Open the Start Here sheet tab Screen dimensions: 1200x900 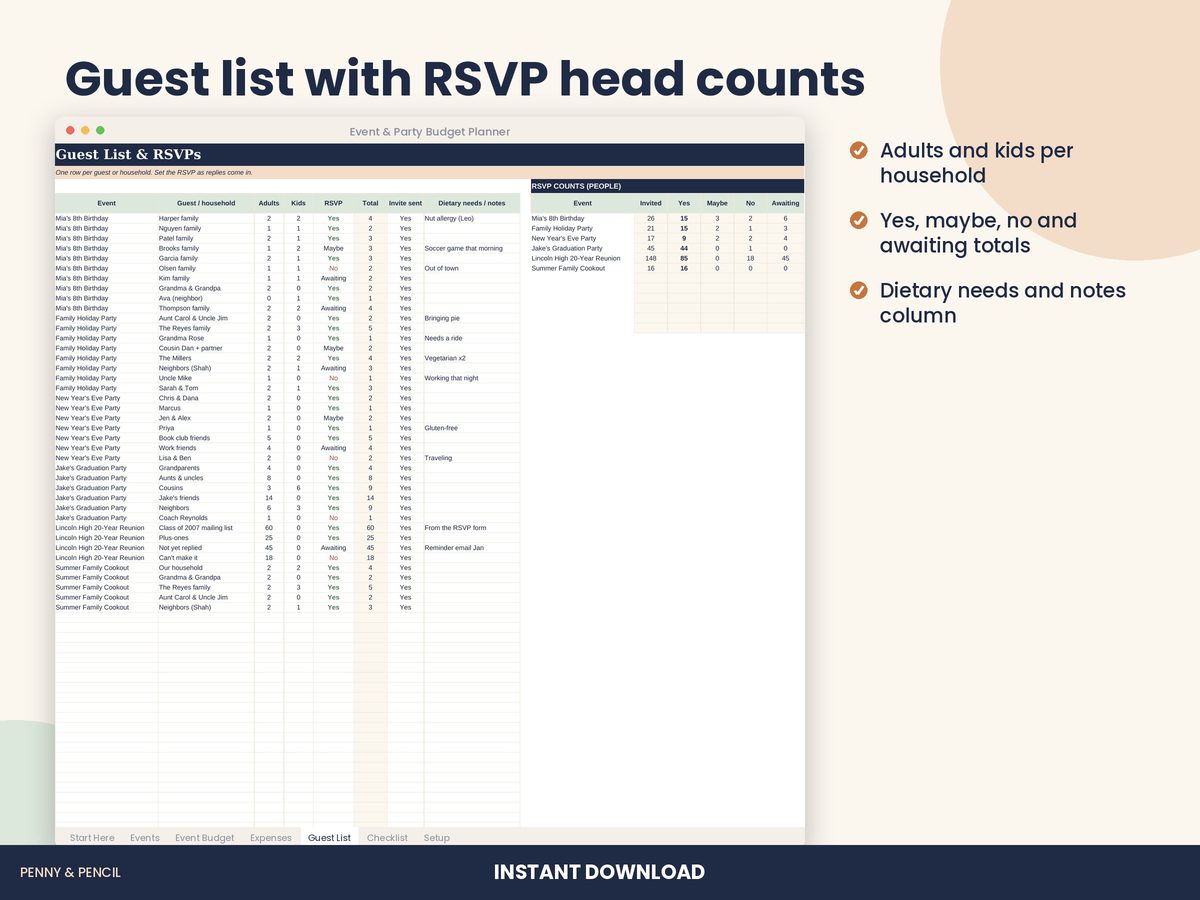pos(92,838)
